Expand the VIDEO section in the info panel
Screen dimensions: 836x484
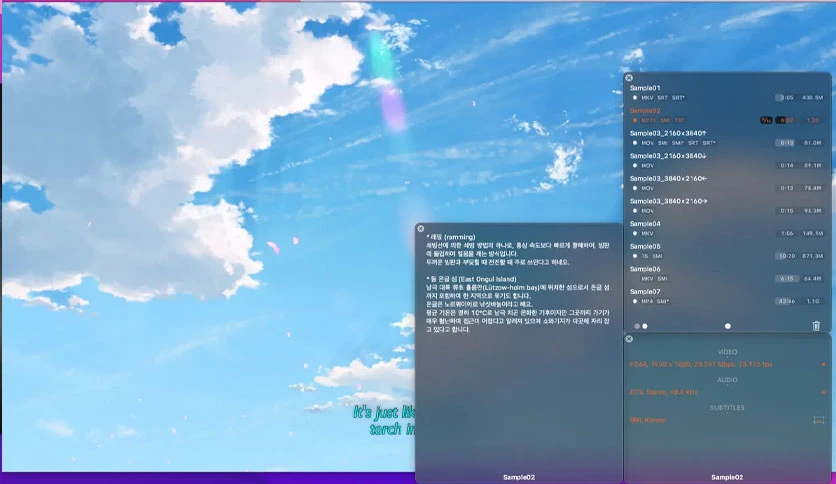727,352
